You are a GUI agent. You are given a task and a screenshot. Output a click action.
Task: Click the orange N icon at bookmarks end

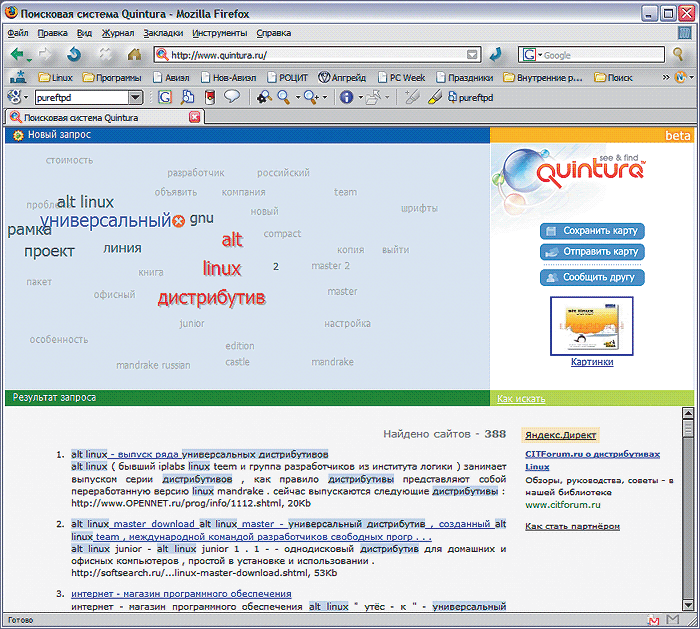(680, 77)
